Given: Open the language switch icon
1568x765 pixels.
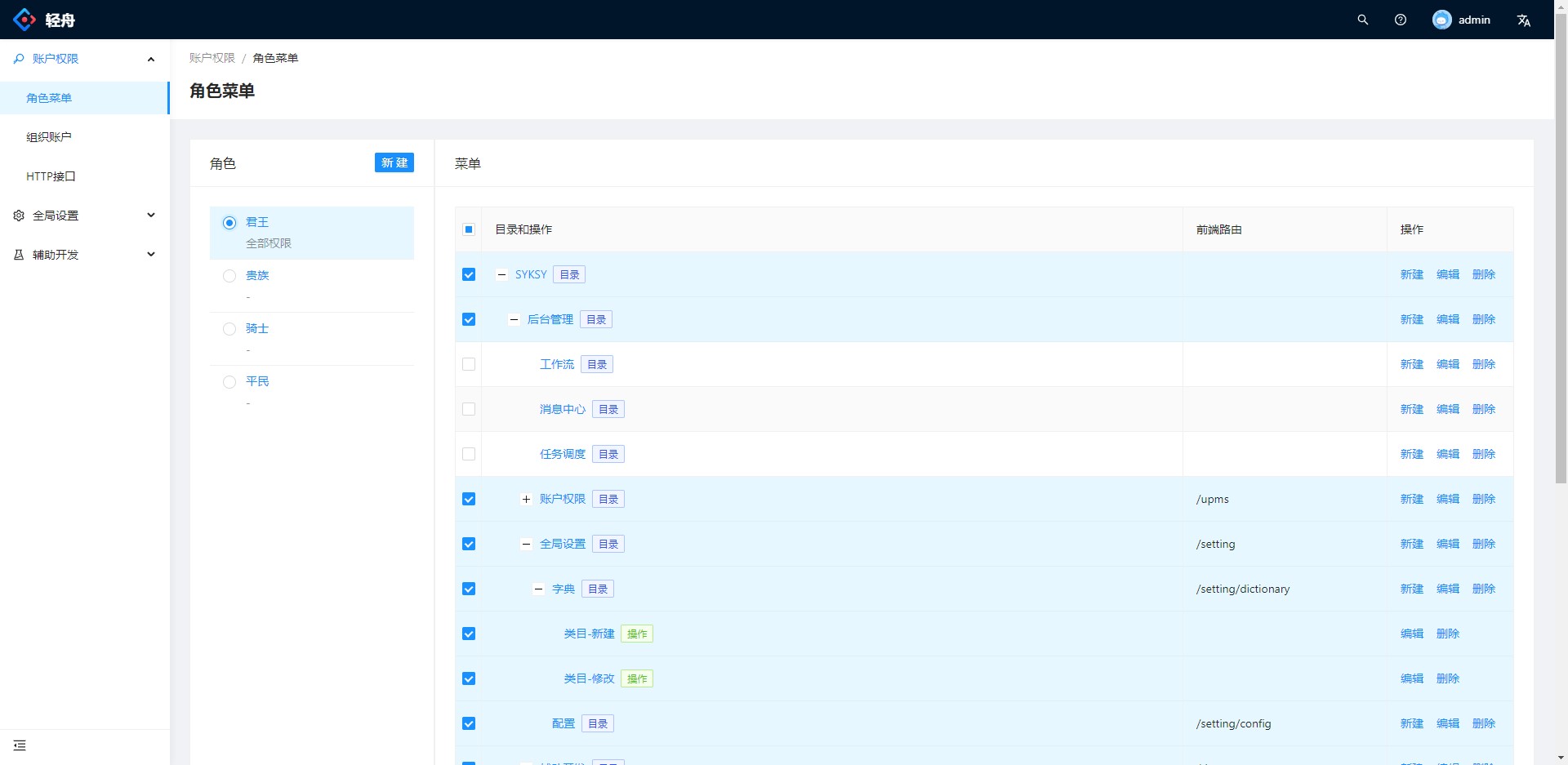Looking at the screenshot, I should point(1524,20).
